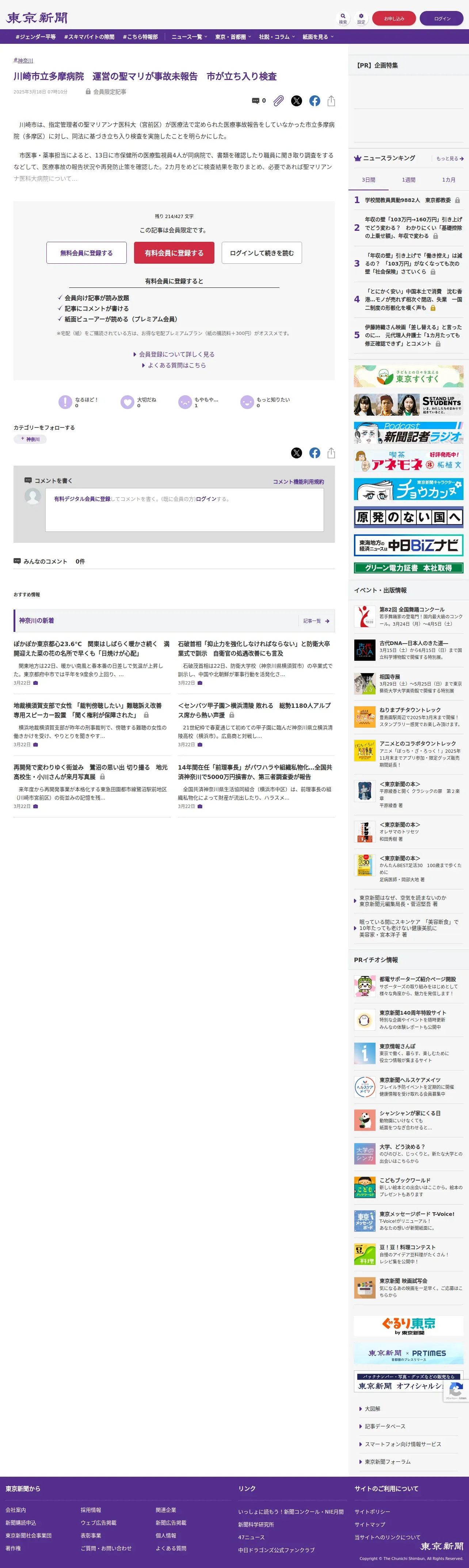Open #こちら特報部 nav item
The height and width of the screenshot is (1568, 469).
pos(140,37)
